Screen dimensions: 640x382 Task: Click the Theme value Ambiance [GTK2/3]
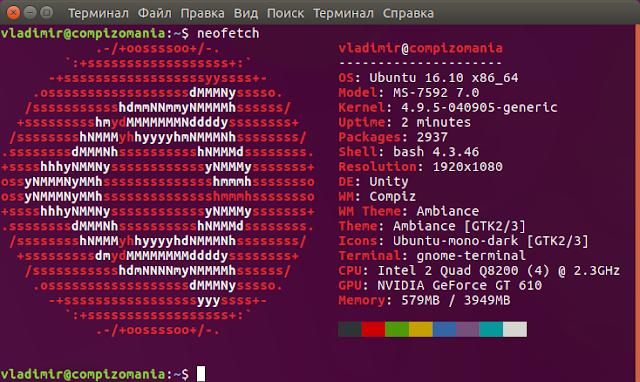click(460, 226)
